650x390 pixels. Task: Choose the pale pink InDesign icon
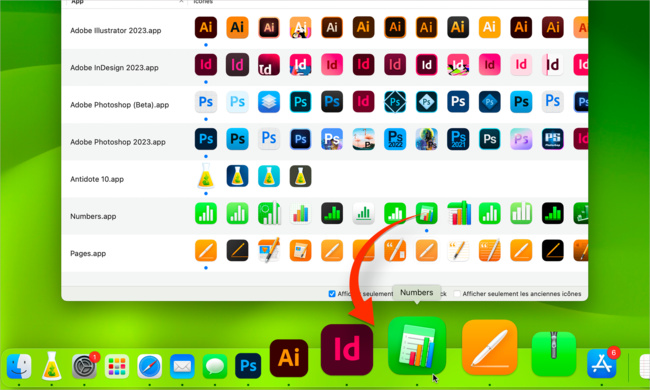(x=521, y=65)
